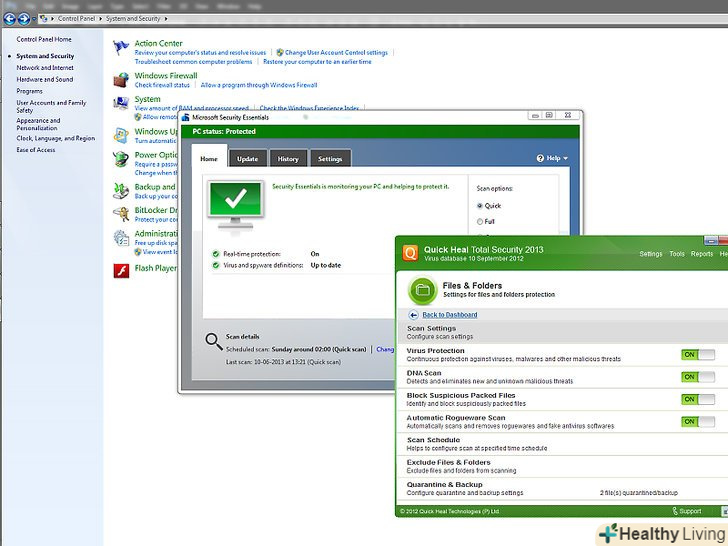Open Check firewall status link
728x546 pixels.
[162, 85]
